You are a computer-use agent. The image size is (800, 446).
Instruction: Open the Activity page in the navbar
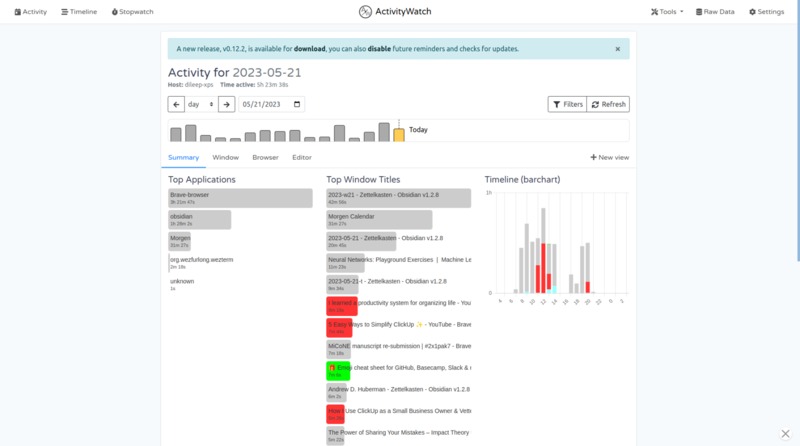pyautogui.click(x=31, y=12)
